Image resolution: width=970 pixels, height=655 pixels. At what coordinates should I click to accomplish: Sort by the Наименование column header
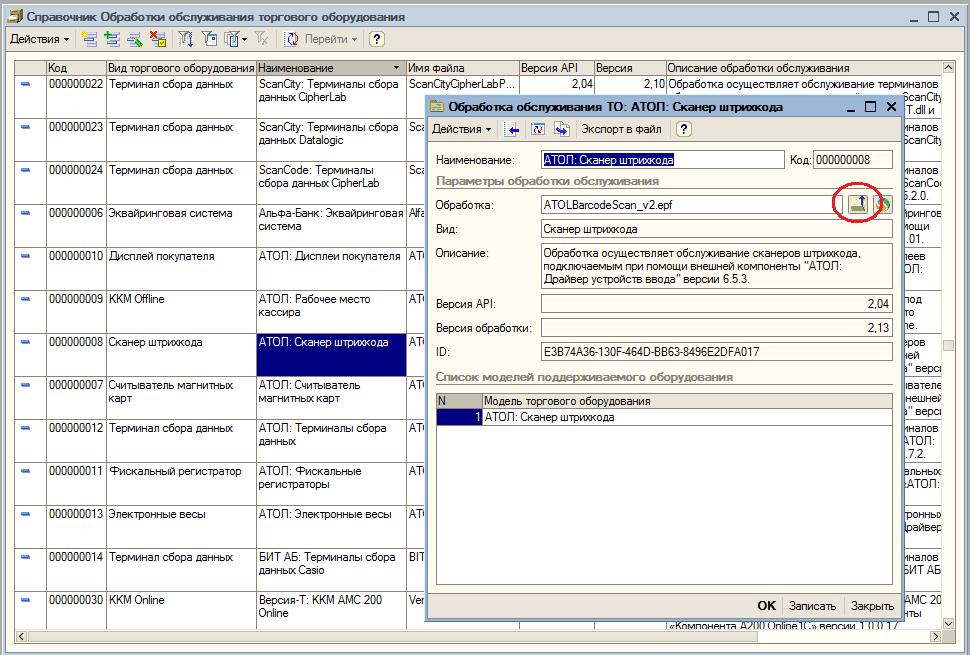coord(330,67)
